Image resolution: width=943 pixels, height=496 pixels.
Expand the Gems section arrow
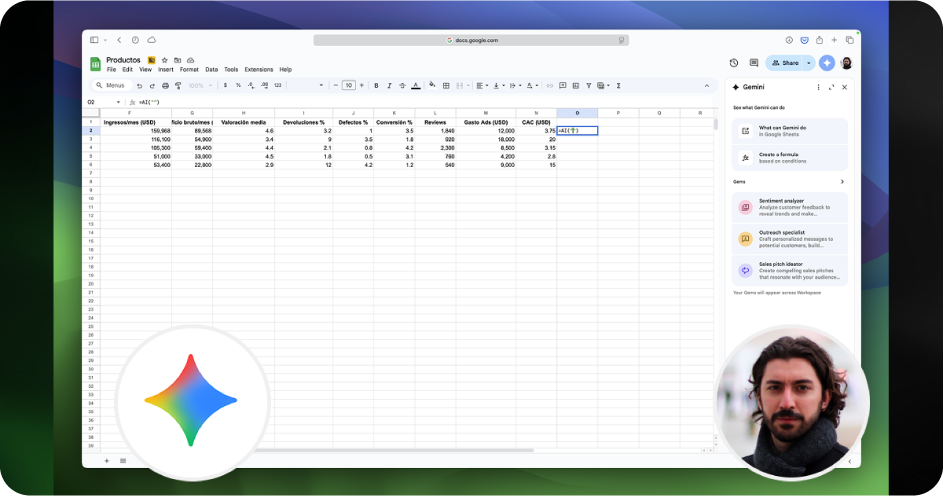coord(842,182)
